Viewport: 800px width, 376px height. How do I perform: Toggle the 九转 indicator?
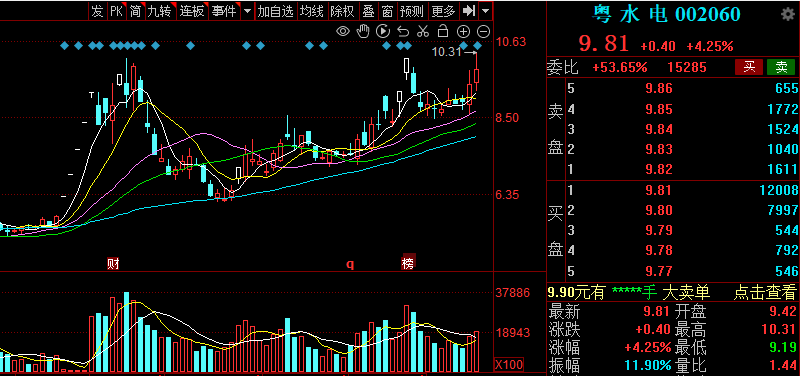pos(160,11)
